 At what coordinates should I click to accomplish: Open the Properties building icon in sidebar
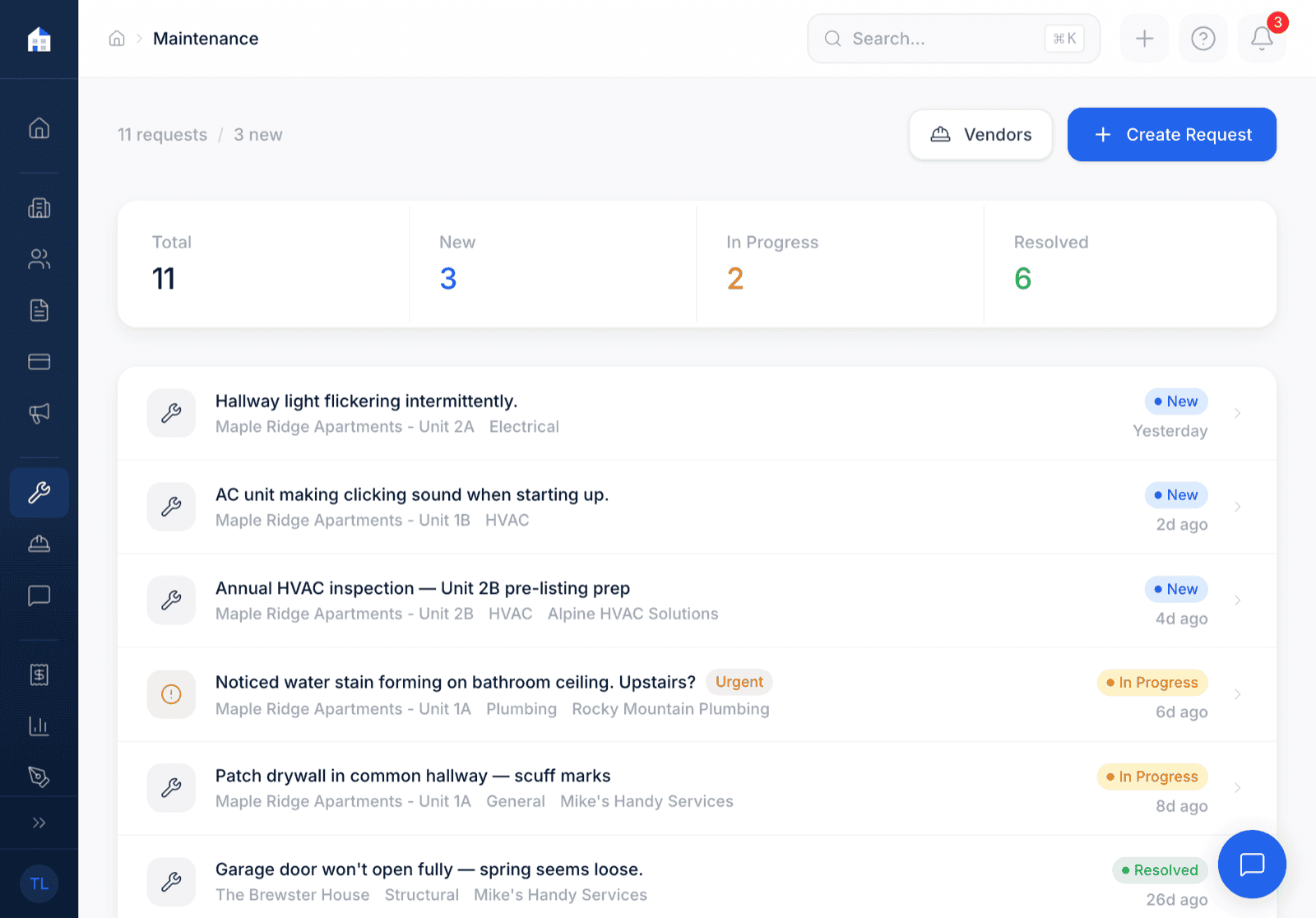pyautogui.click(x=39, y=208)
